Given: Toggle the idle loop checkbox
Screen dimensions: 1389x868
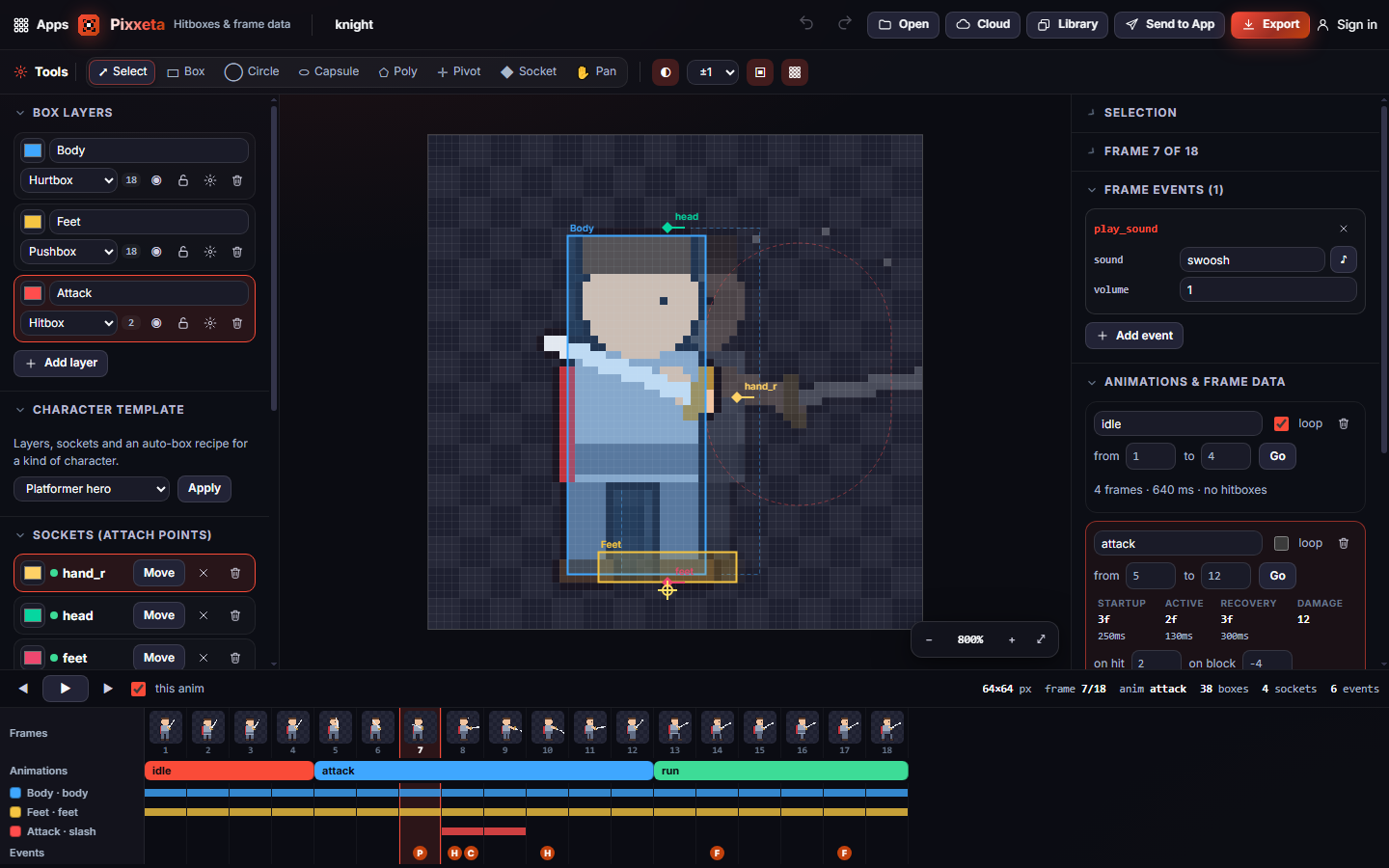Looking at the screenshot, I should 1281,423.
